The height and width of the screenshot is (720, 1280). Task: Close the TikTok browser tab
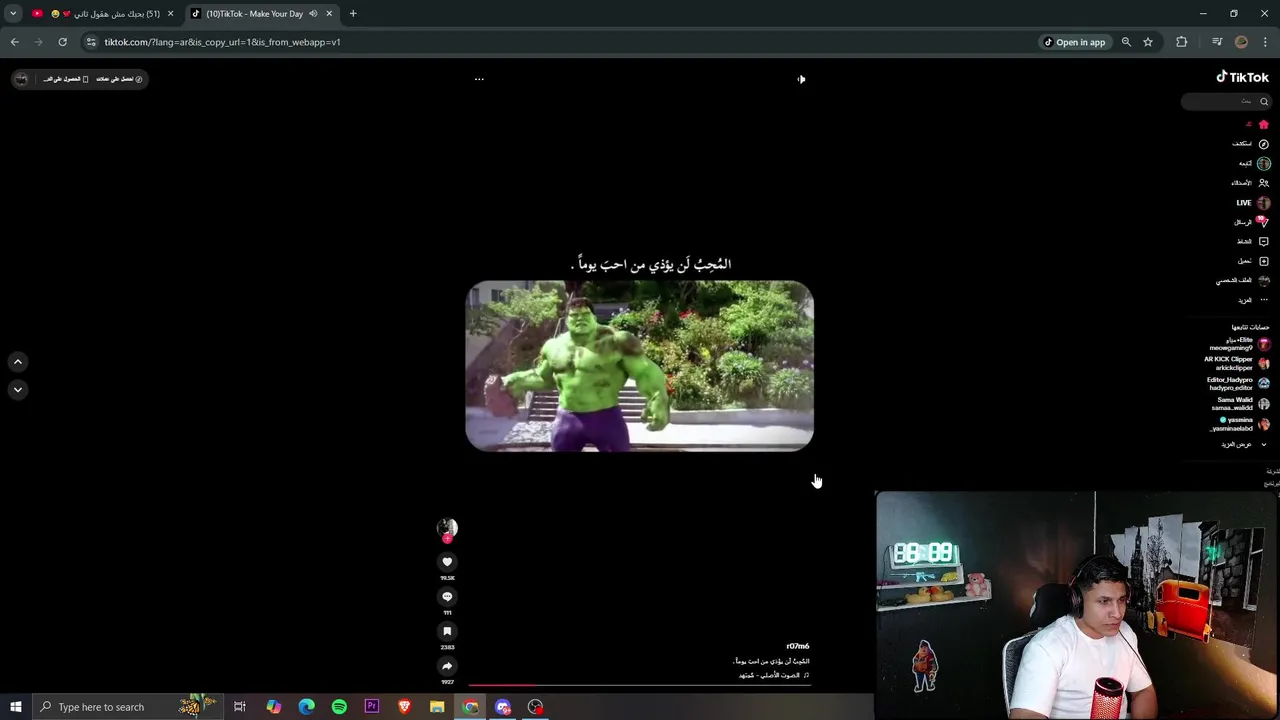click(x=329, y=14)
